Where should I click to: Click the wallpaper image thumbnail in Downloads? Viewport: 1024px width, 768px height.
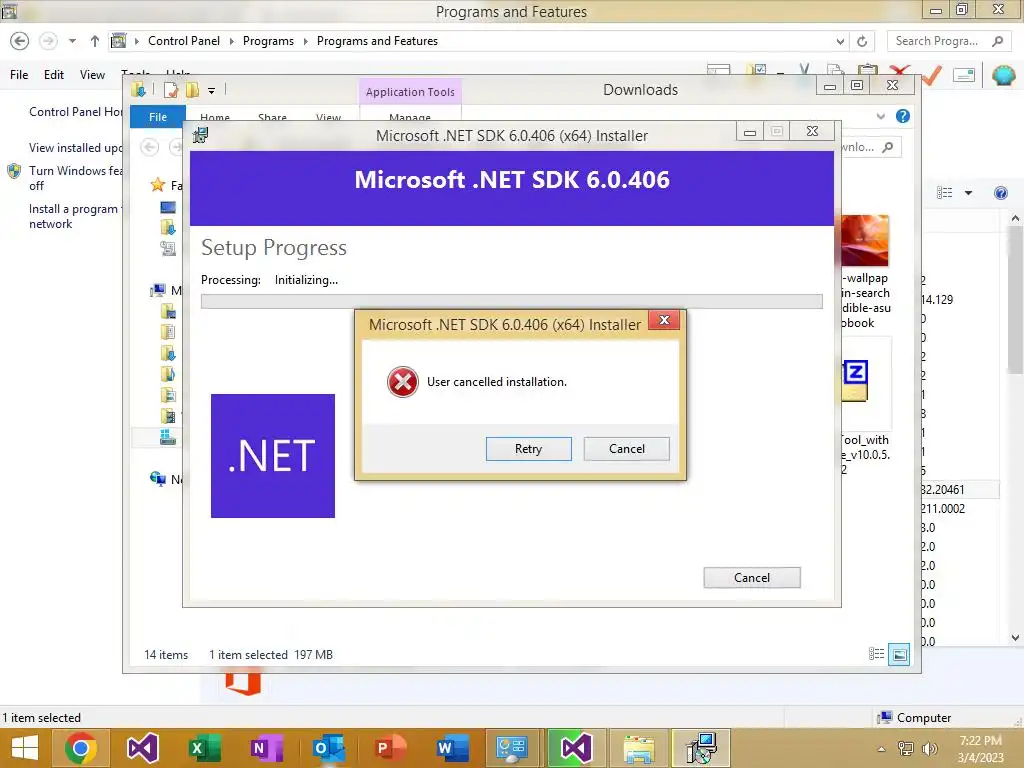[x=864, y=240]
